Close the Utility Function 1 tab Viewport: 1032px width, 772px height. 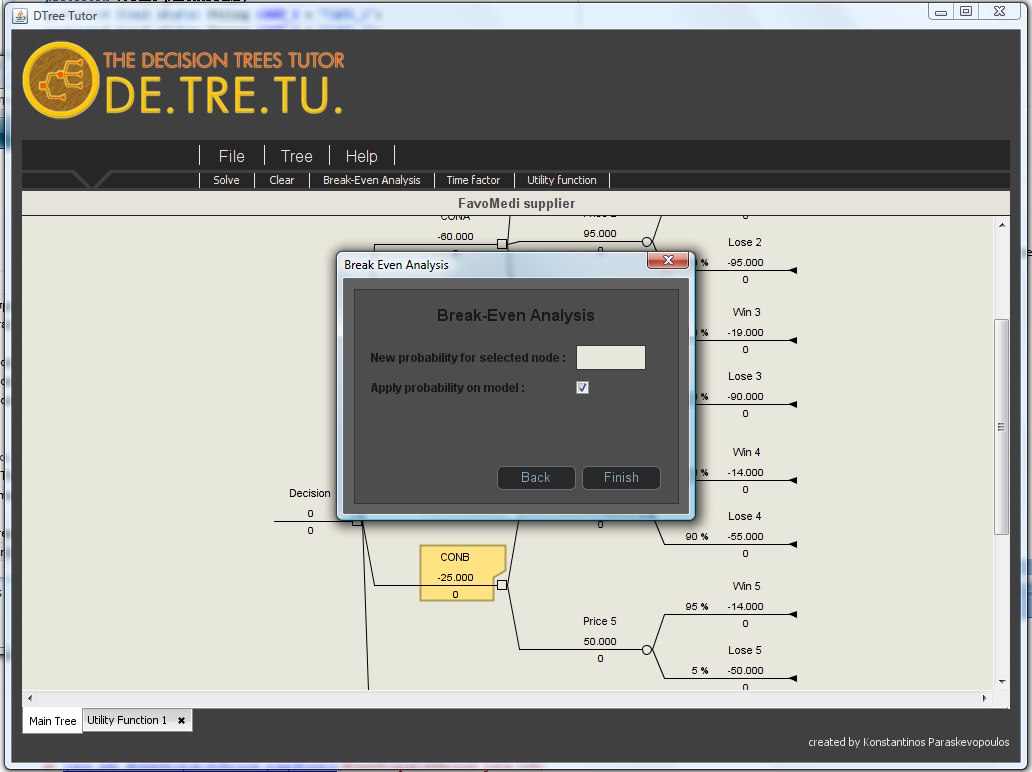tap(181, 720)
